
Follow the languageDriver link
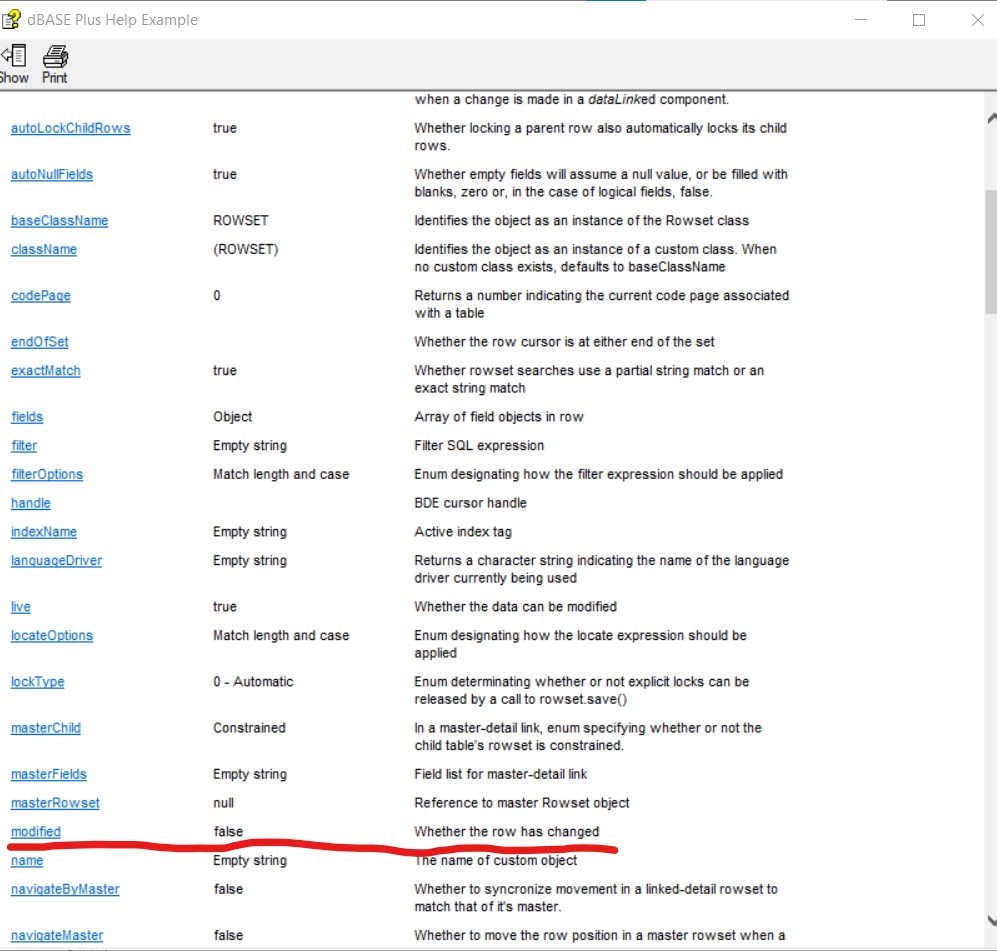pos(56,560)
